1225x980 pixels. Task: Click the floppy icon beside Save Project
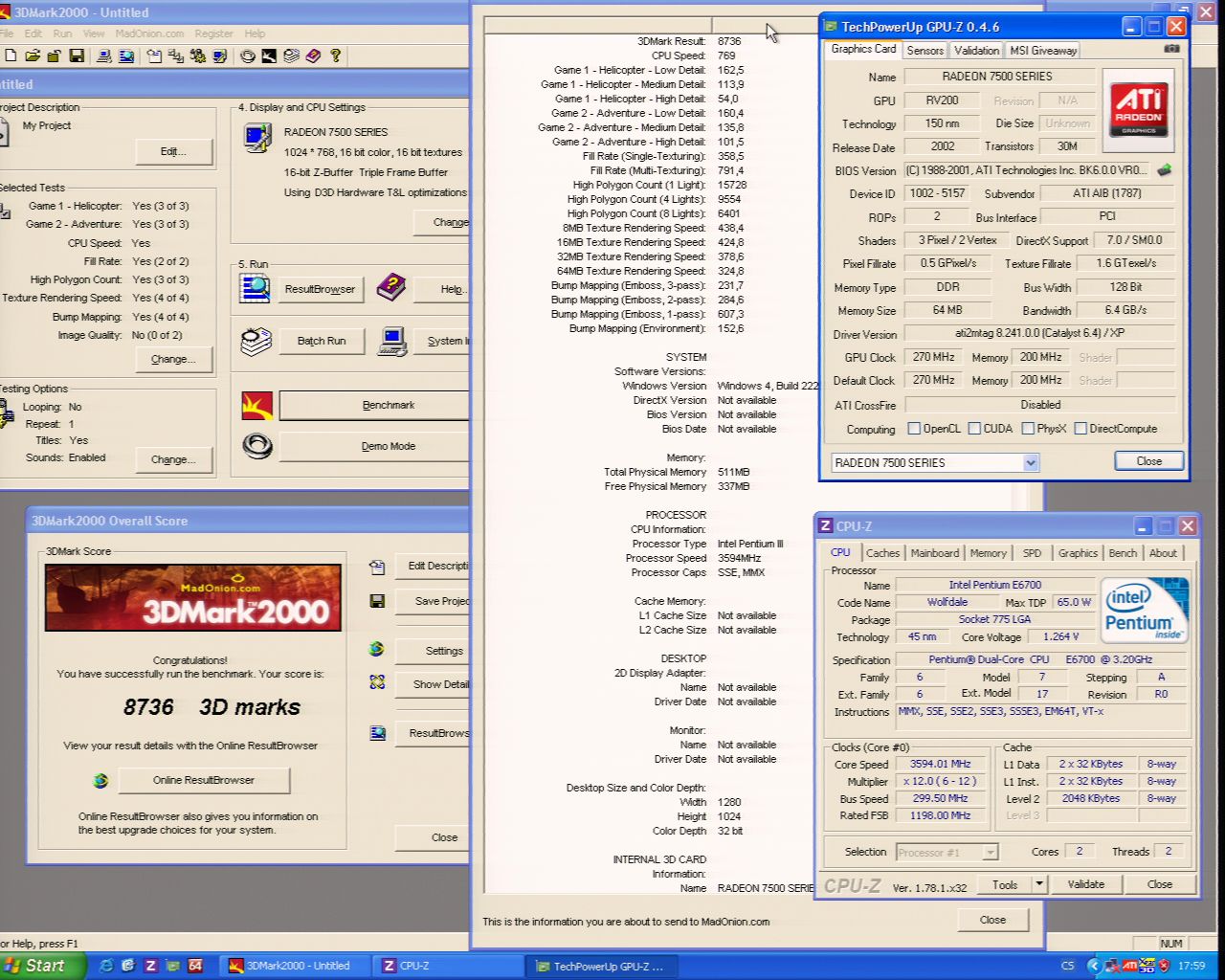coord(377,601)
